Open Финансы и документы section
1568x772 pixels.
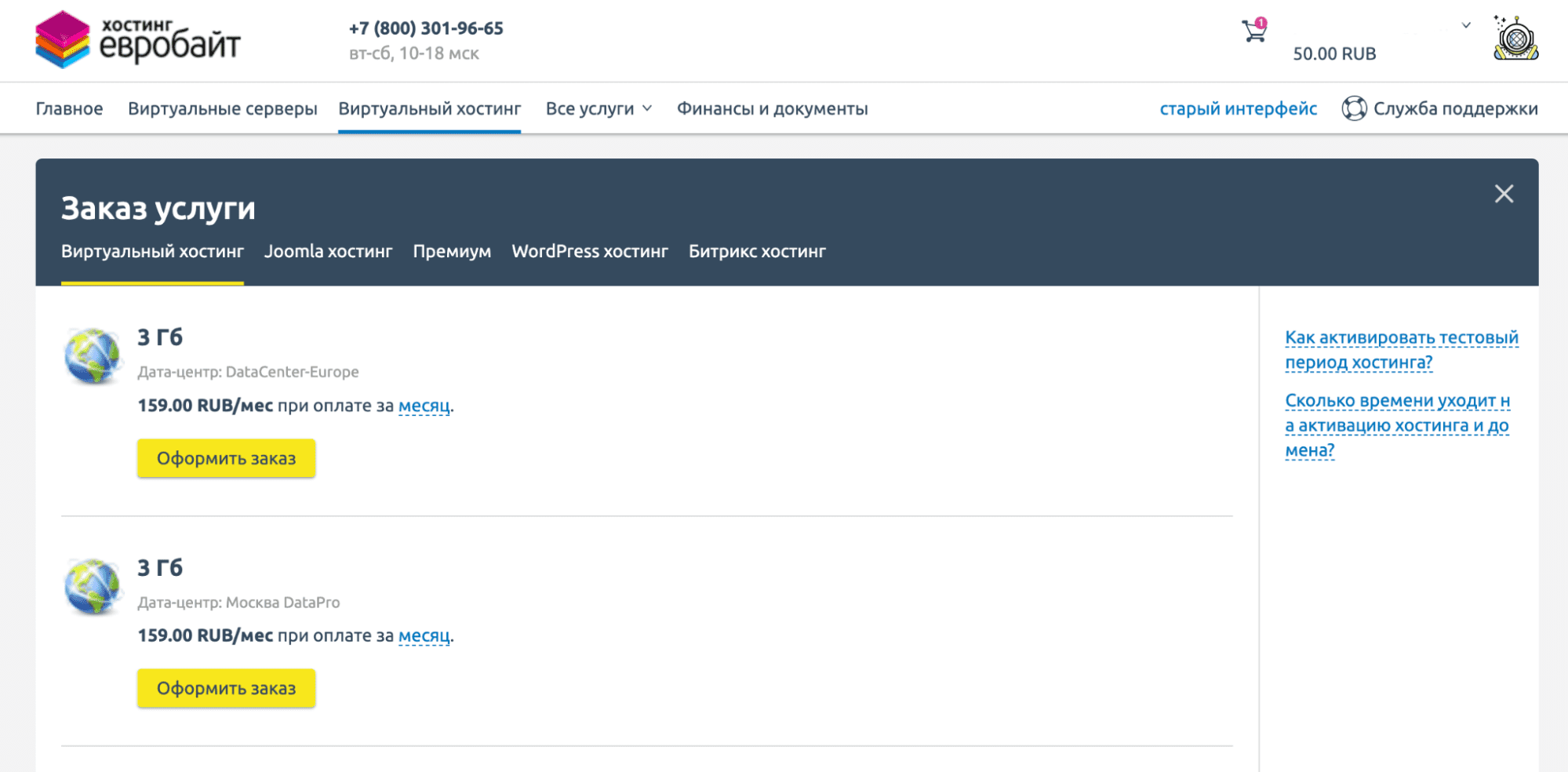click(772, 109)
